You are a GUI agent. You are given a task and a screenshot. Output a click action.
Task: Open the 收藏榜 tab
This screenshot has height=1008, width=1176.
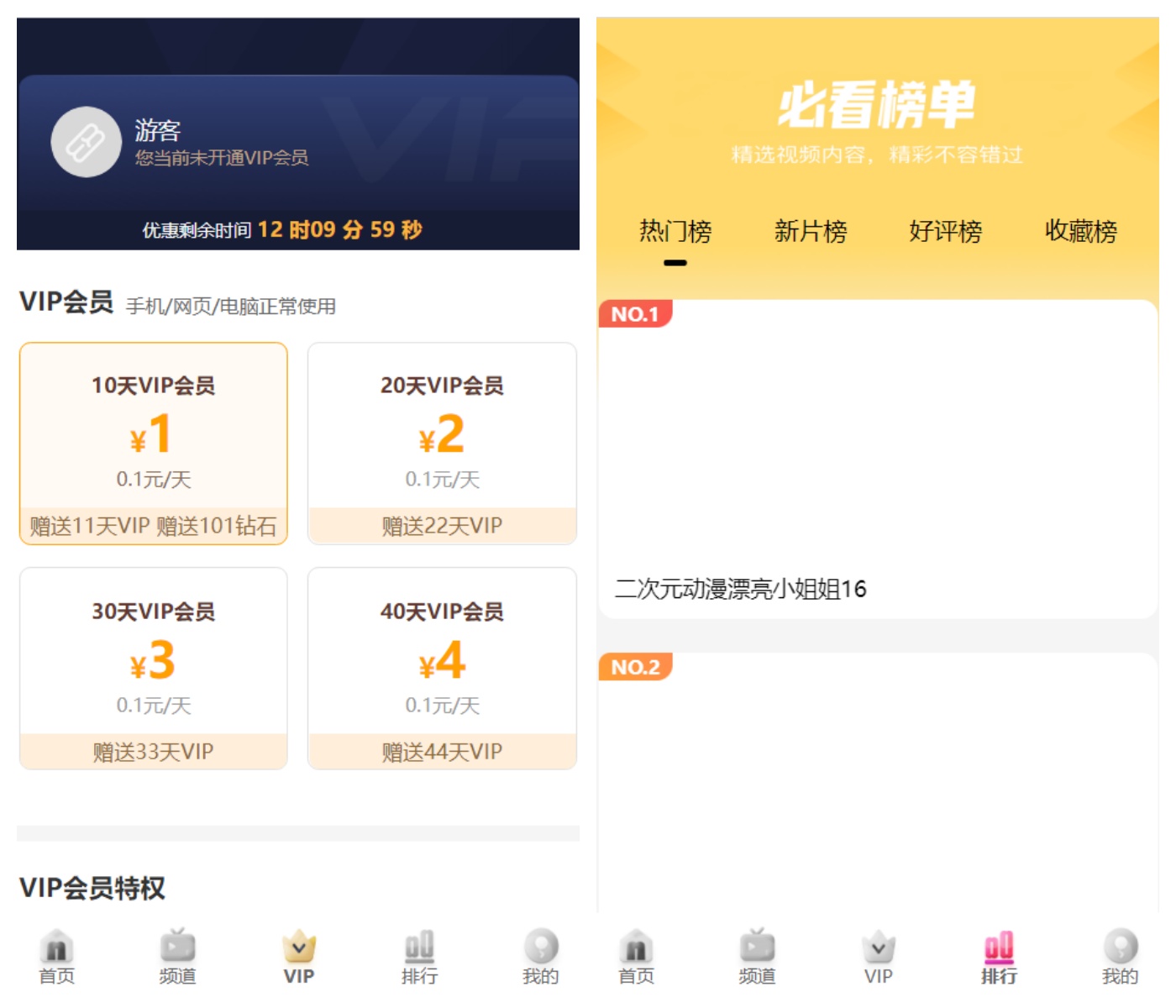coord(1080,231)
